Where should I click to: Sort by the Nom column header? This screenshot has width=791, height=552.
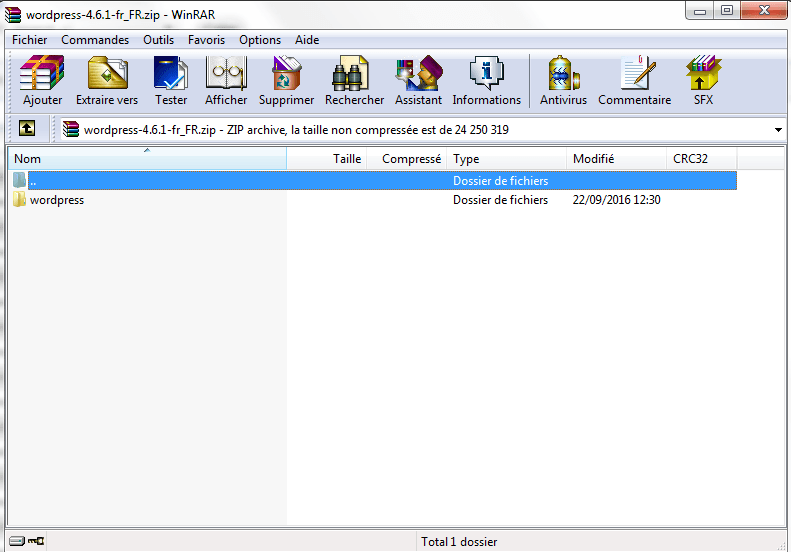pos(147,158)
